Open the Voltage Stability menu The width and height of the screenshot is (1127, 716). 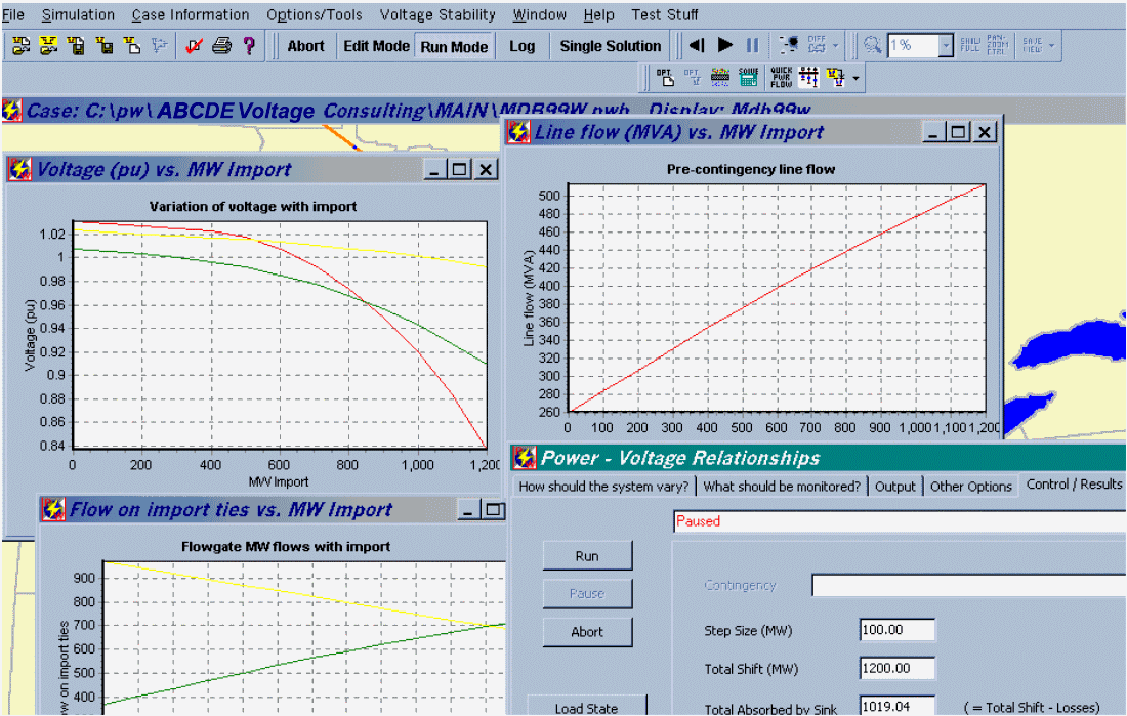pos(437,14)
